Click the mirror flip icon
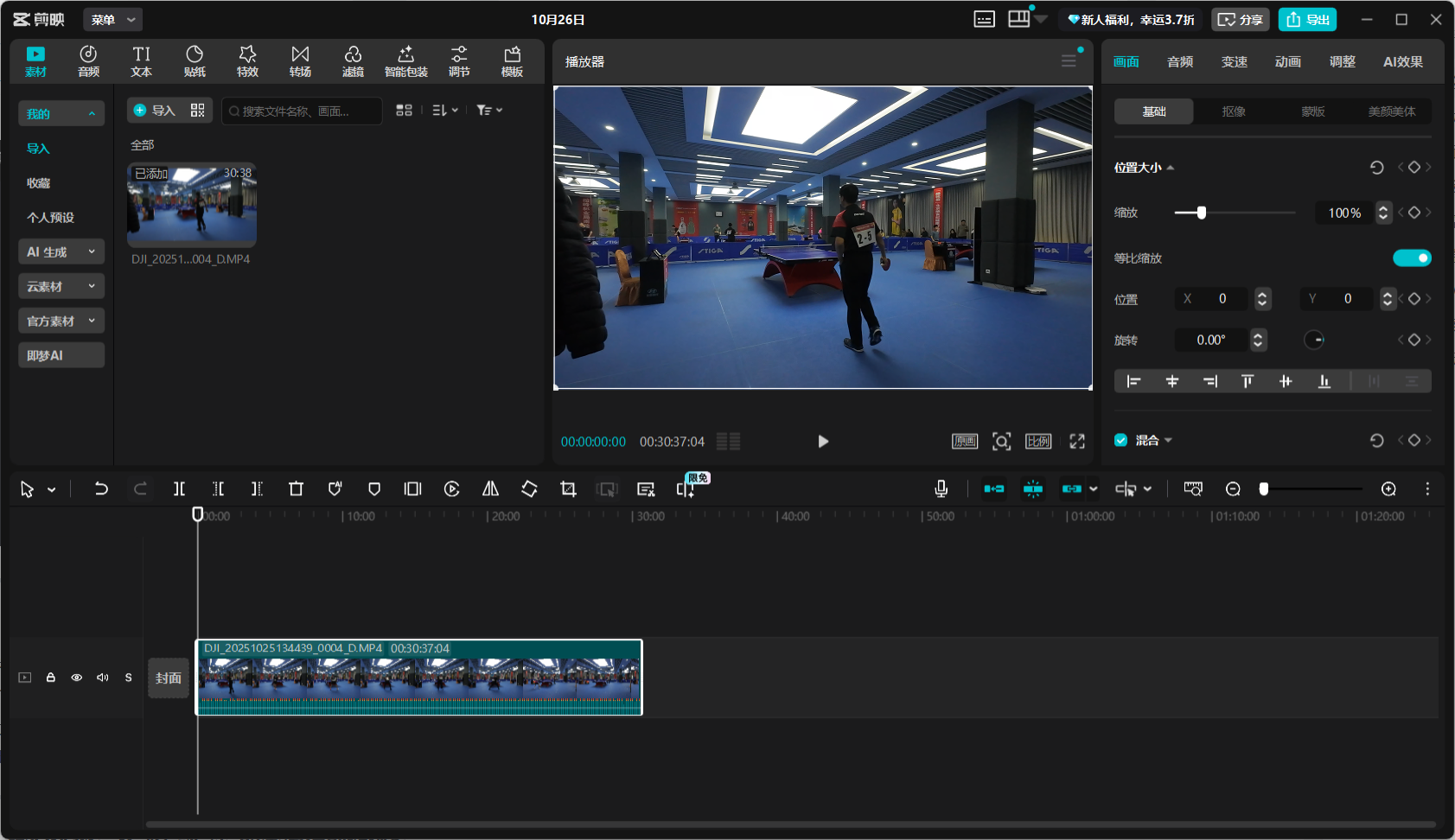 490,489
